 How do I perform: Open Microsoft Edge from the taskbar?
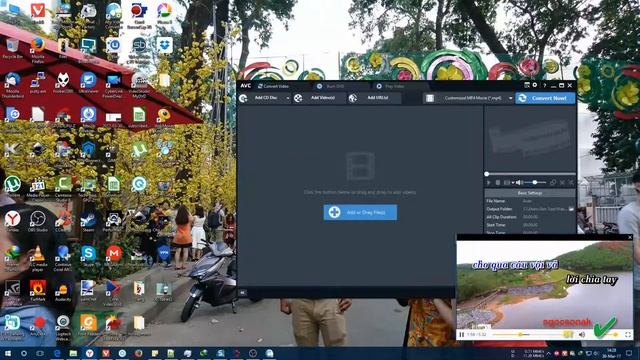click(57, 353)
